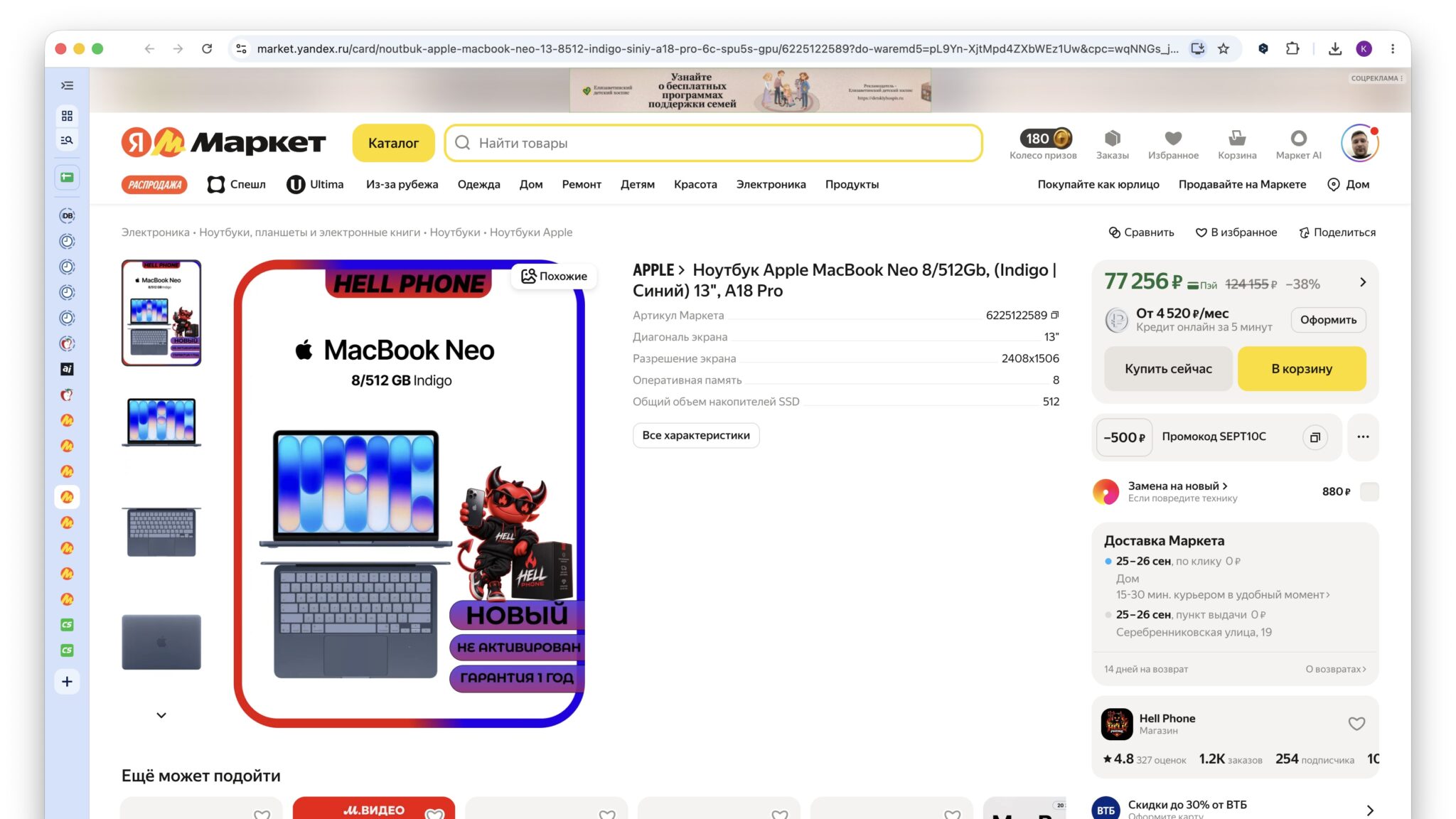Bookmark this page with the star
This screenshot has width=1456, height=819.
tap(1224, 48)
